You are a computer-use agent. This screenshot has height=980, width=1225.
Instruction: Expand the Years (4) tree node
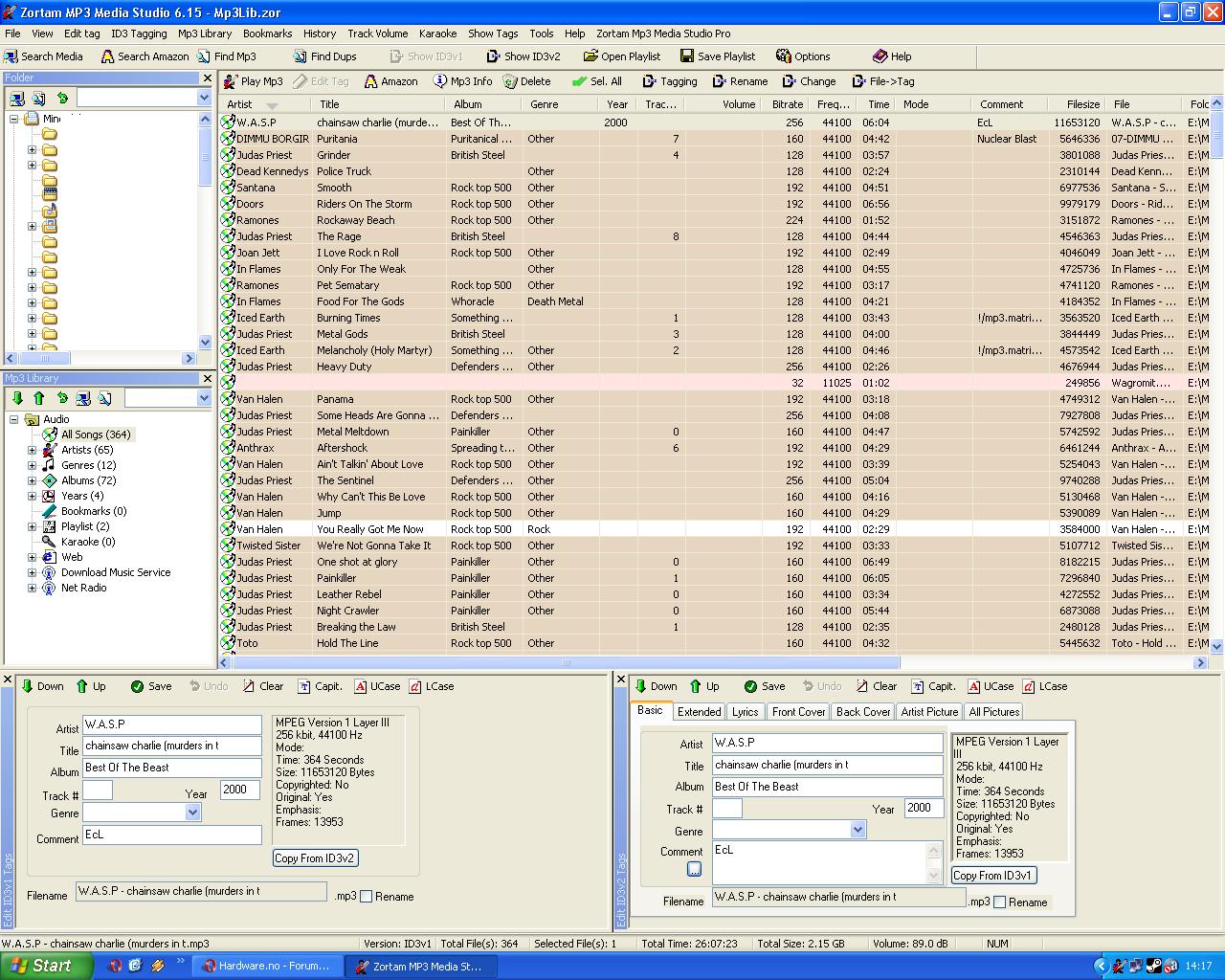[32, 496]
